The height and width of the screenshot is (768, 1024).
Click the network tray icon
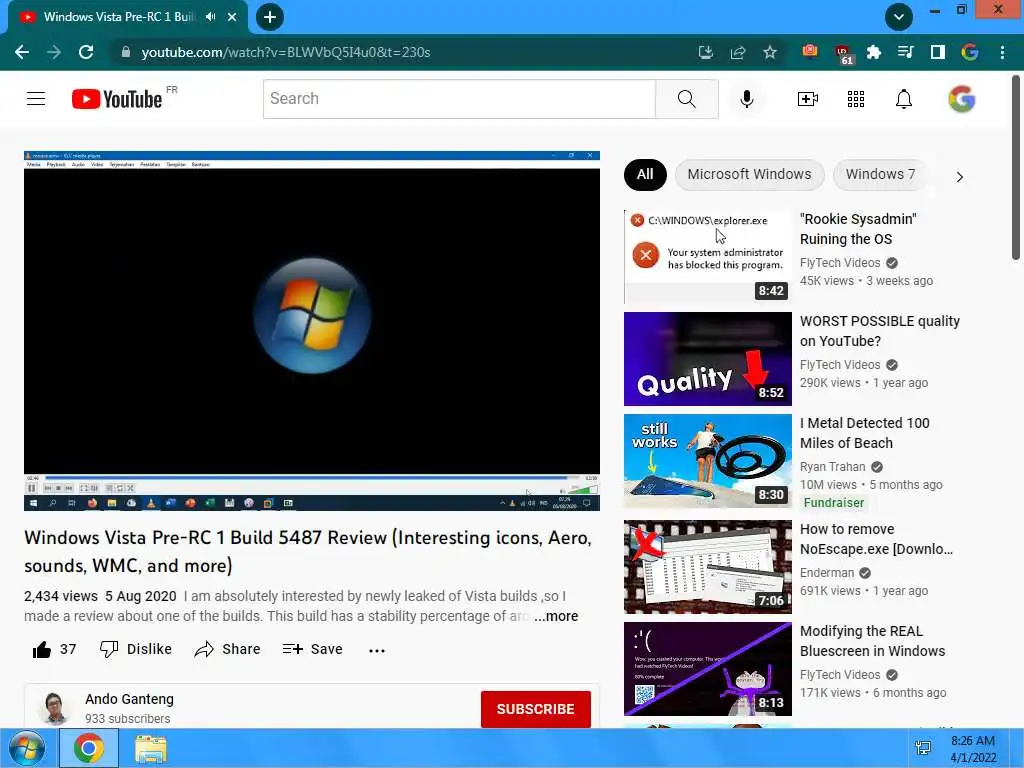coord(923,748)
